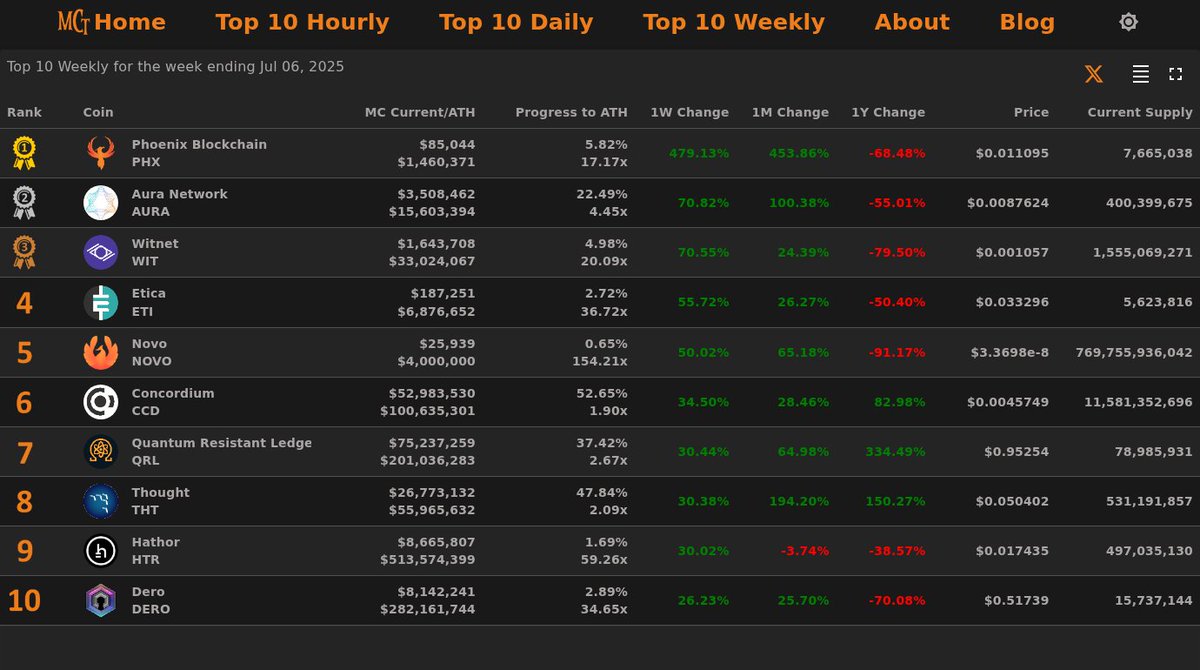Click the $52,983,530 Concordium market cap
The height and width of the screenshot is (670, 1200).
(x=432, y=393)
